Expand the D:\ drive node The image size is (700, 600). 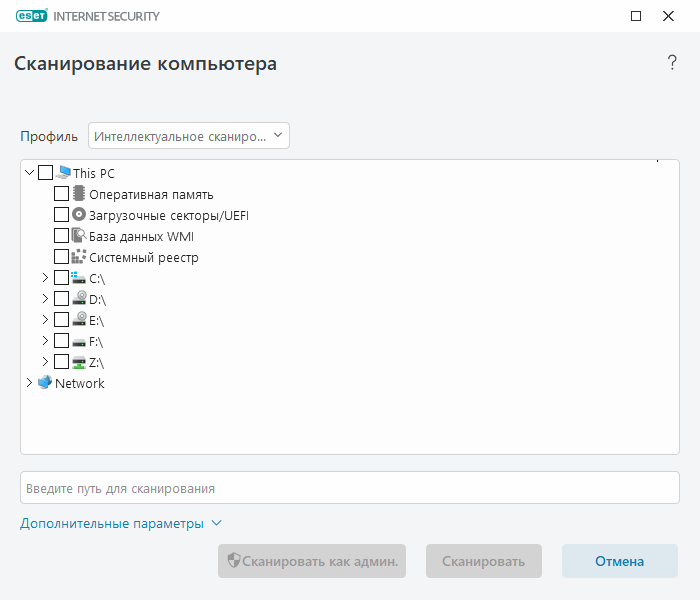point(45,298)
